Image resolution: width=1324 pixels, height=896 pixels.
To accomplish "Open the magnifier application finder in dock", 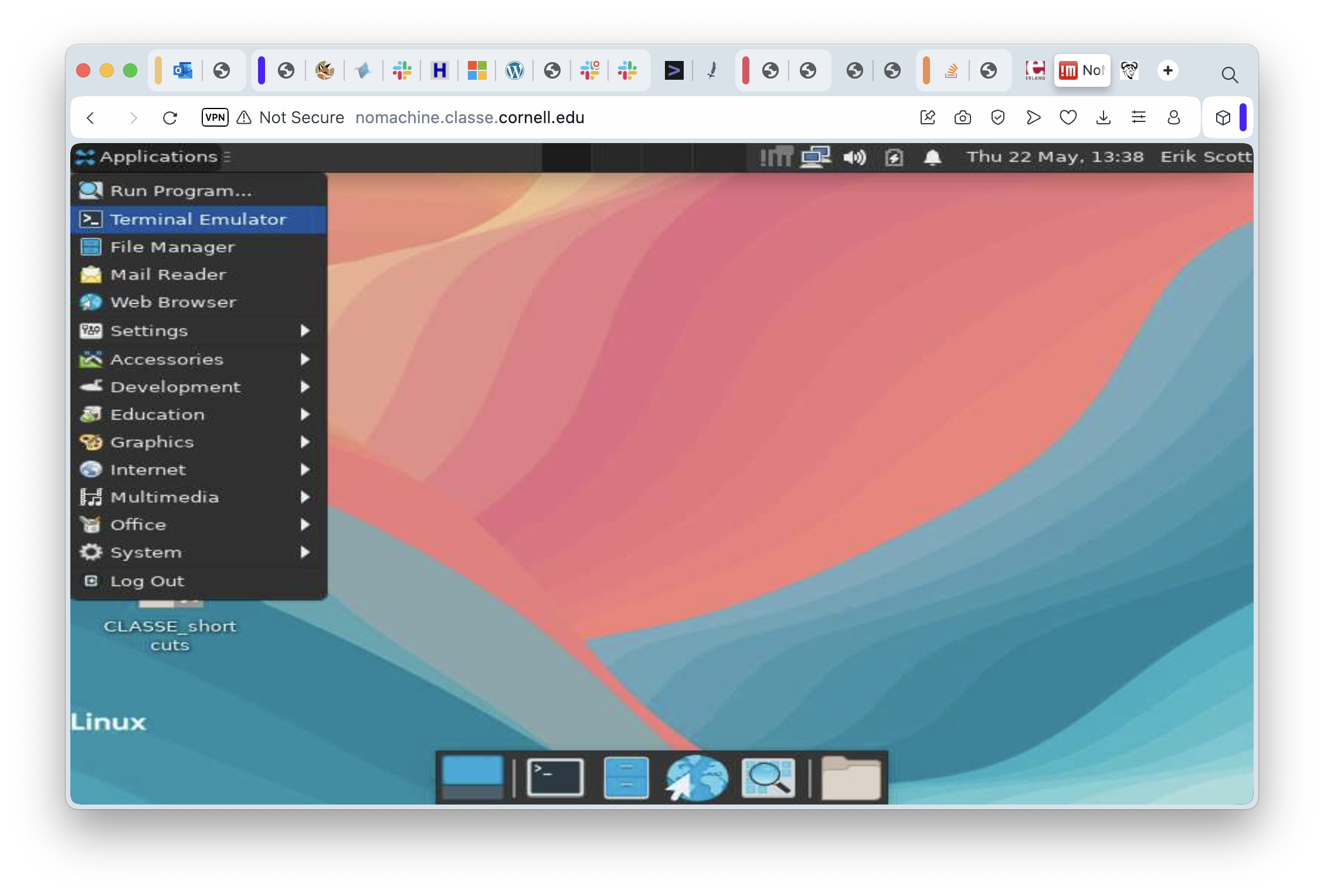I will [x=768, y=778].
